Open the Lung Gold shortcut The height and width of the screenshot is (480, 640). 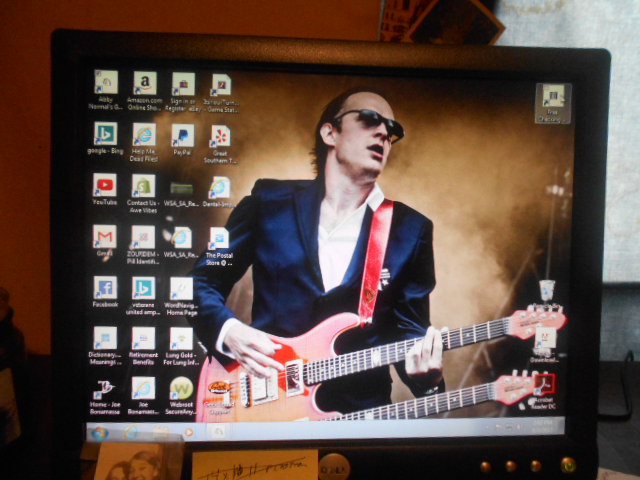[181, 338]
